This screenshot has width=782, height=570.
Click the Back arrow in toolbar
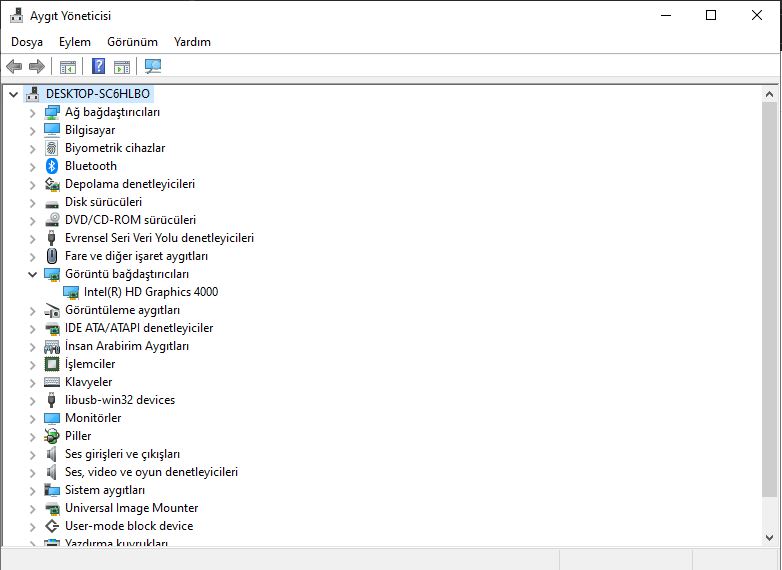[14, 67]
